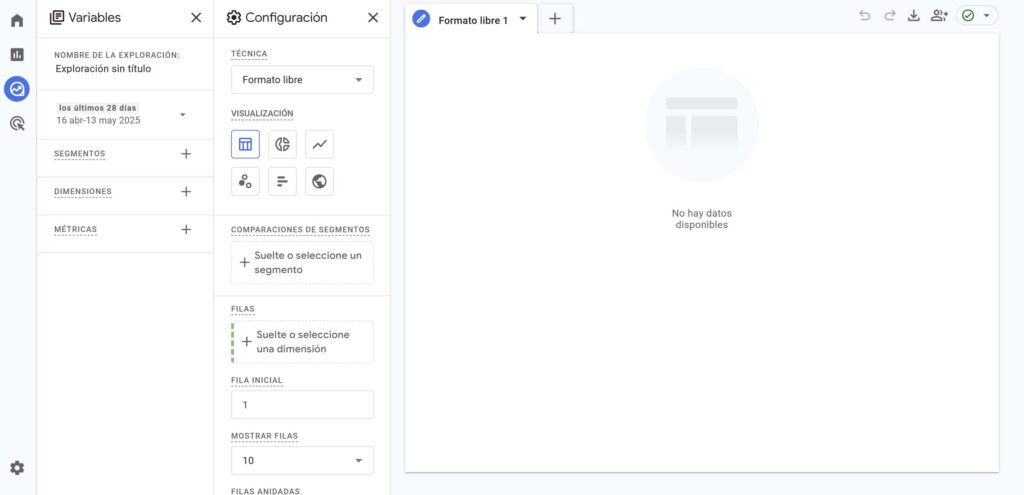Image resolution: width=1024 pixels, height=495 pixels.
Task: Open Reports icon in left sidebar
Action: (17, 55)
